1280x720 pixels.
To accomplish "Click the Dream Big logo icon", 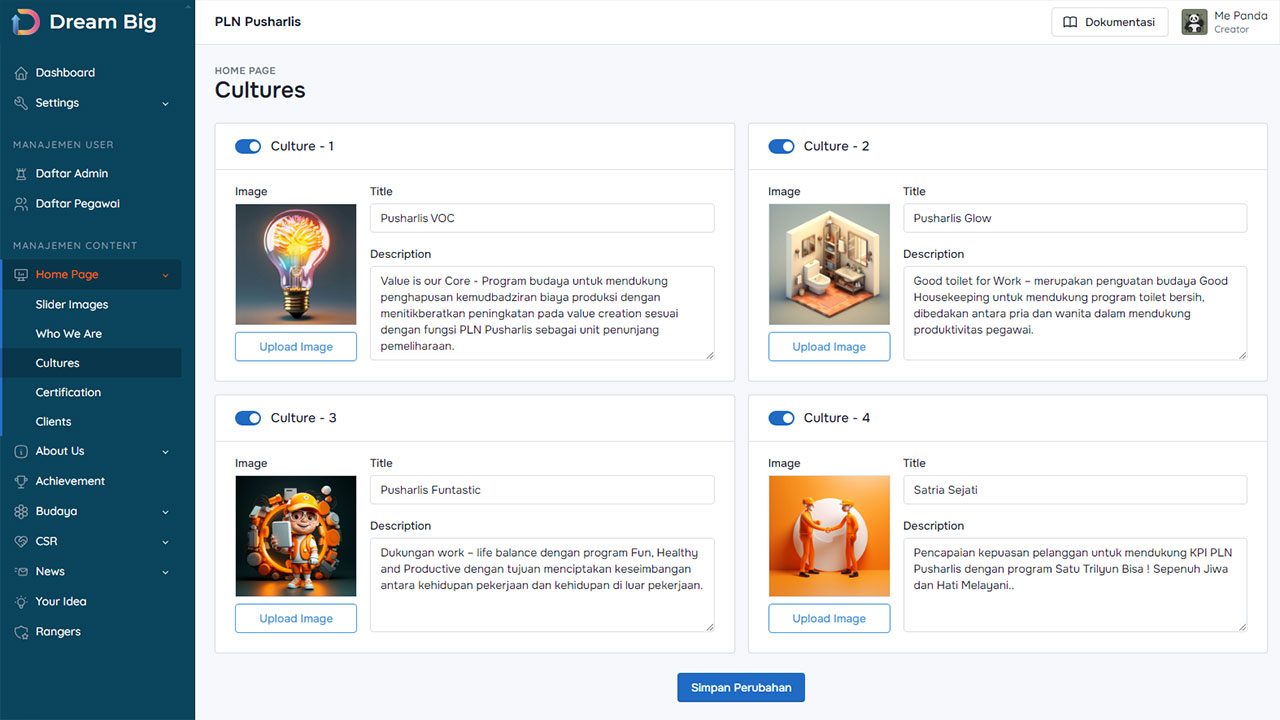I will pyautogui.click(x=25, y=22).
